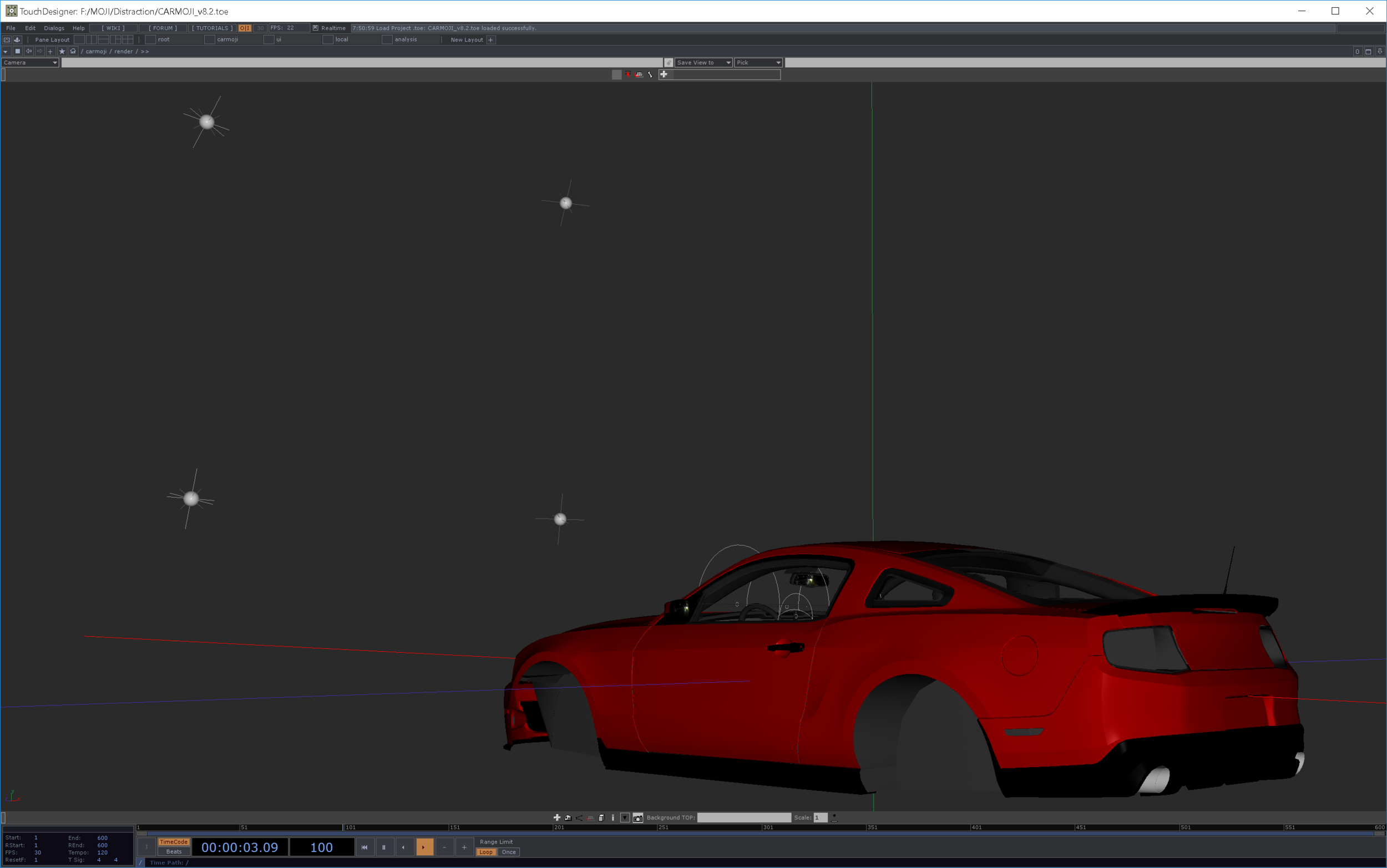Expand the Save View to dropdown
The width and height of the screenshot is (1387, 868).
[703, 63]
